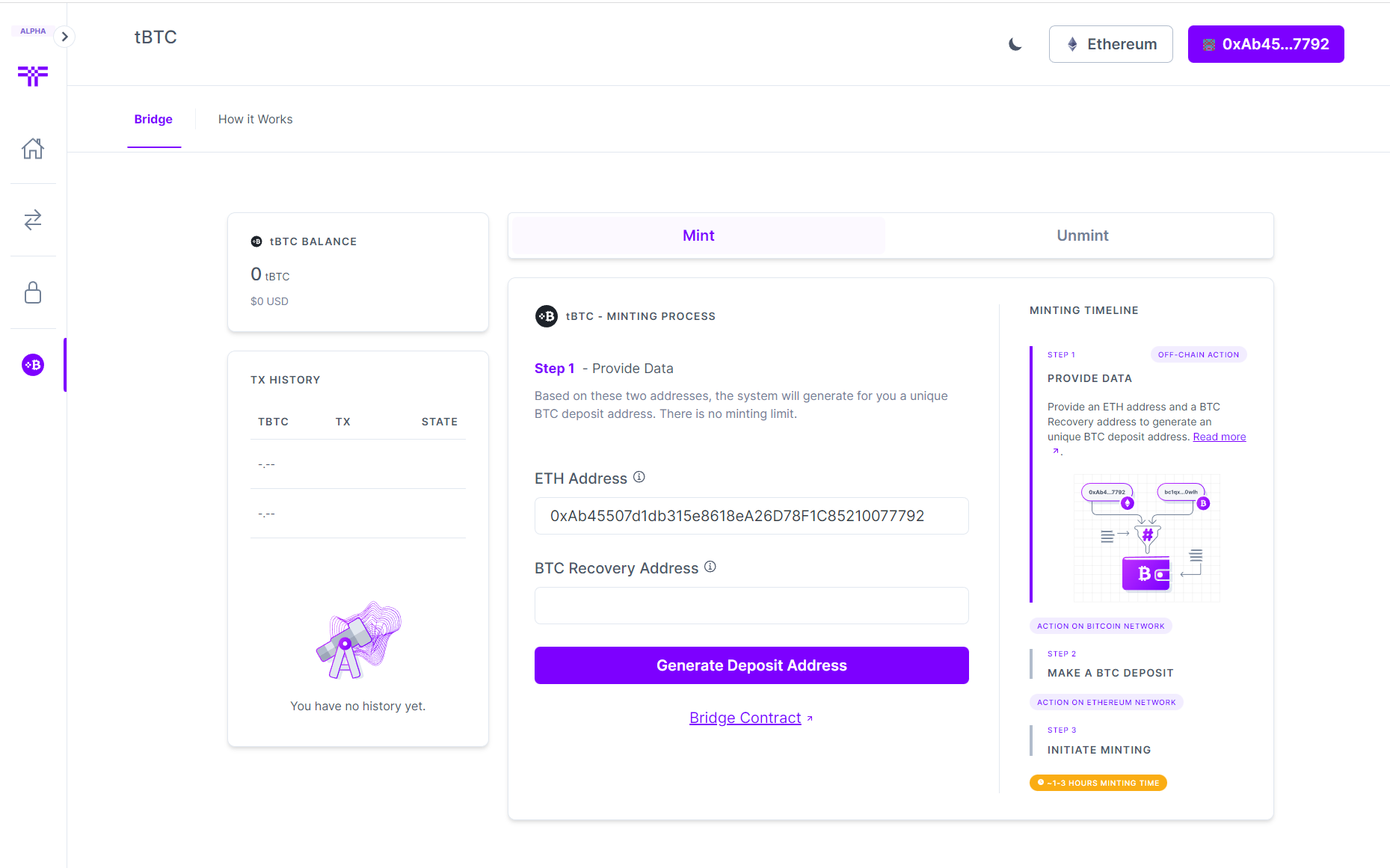Open the Ethereum network dropdown
This screenshot has height=868, width=1390.
pos(1110,44)
